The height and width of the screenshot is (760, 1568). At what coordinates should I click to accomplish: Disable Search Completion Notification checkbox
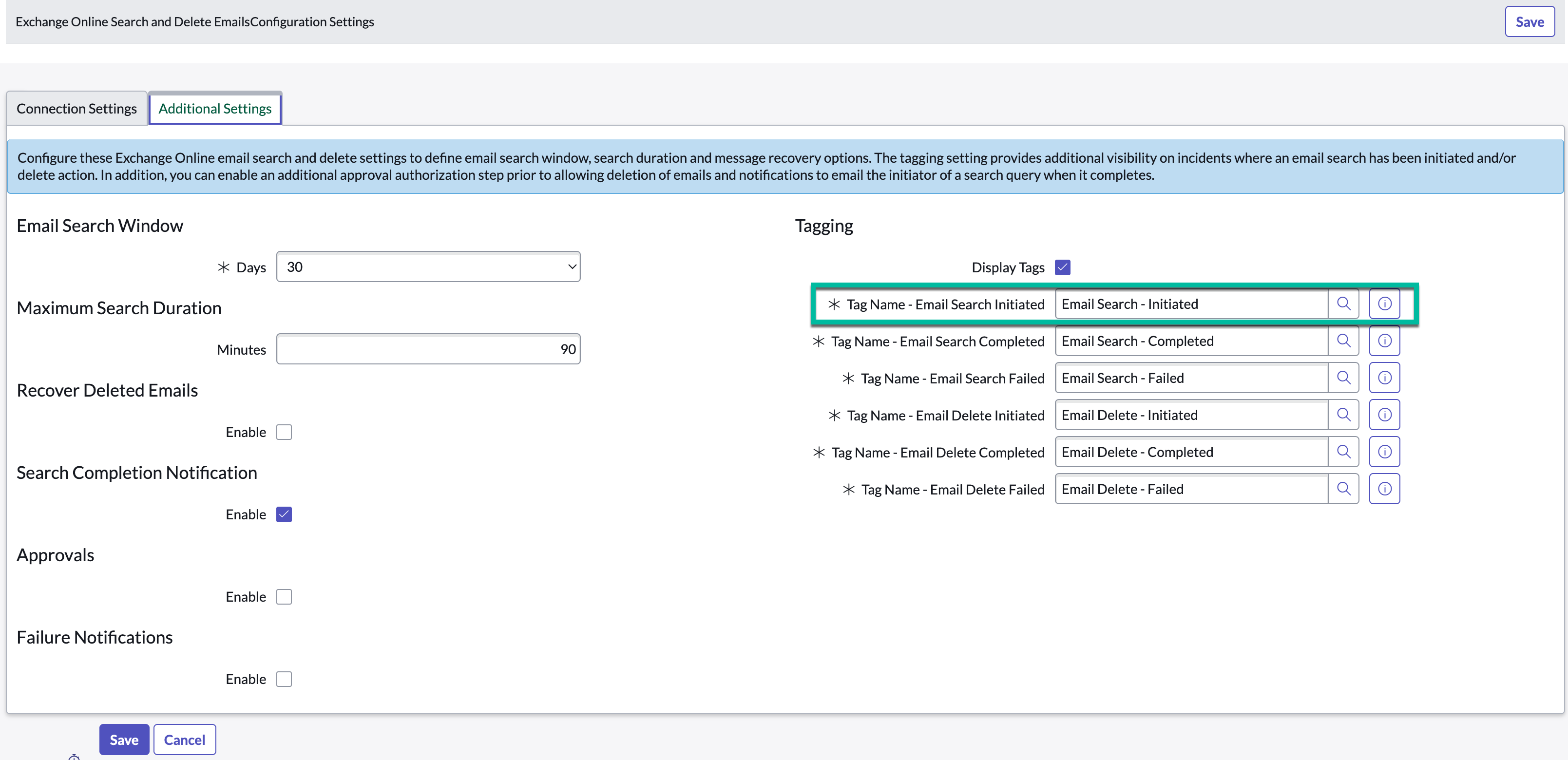click(x=284, y=515)
